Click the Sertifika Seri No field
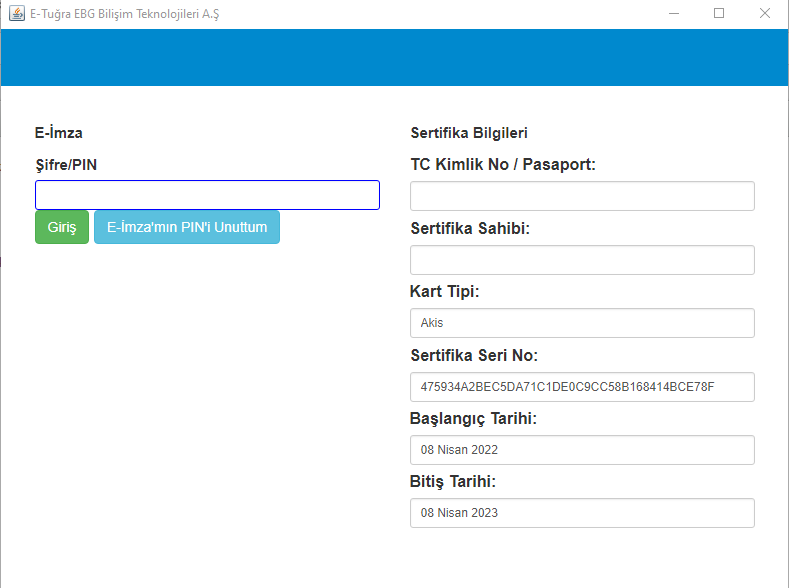 (582, 387)
